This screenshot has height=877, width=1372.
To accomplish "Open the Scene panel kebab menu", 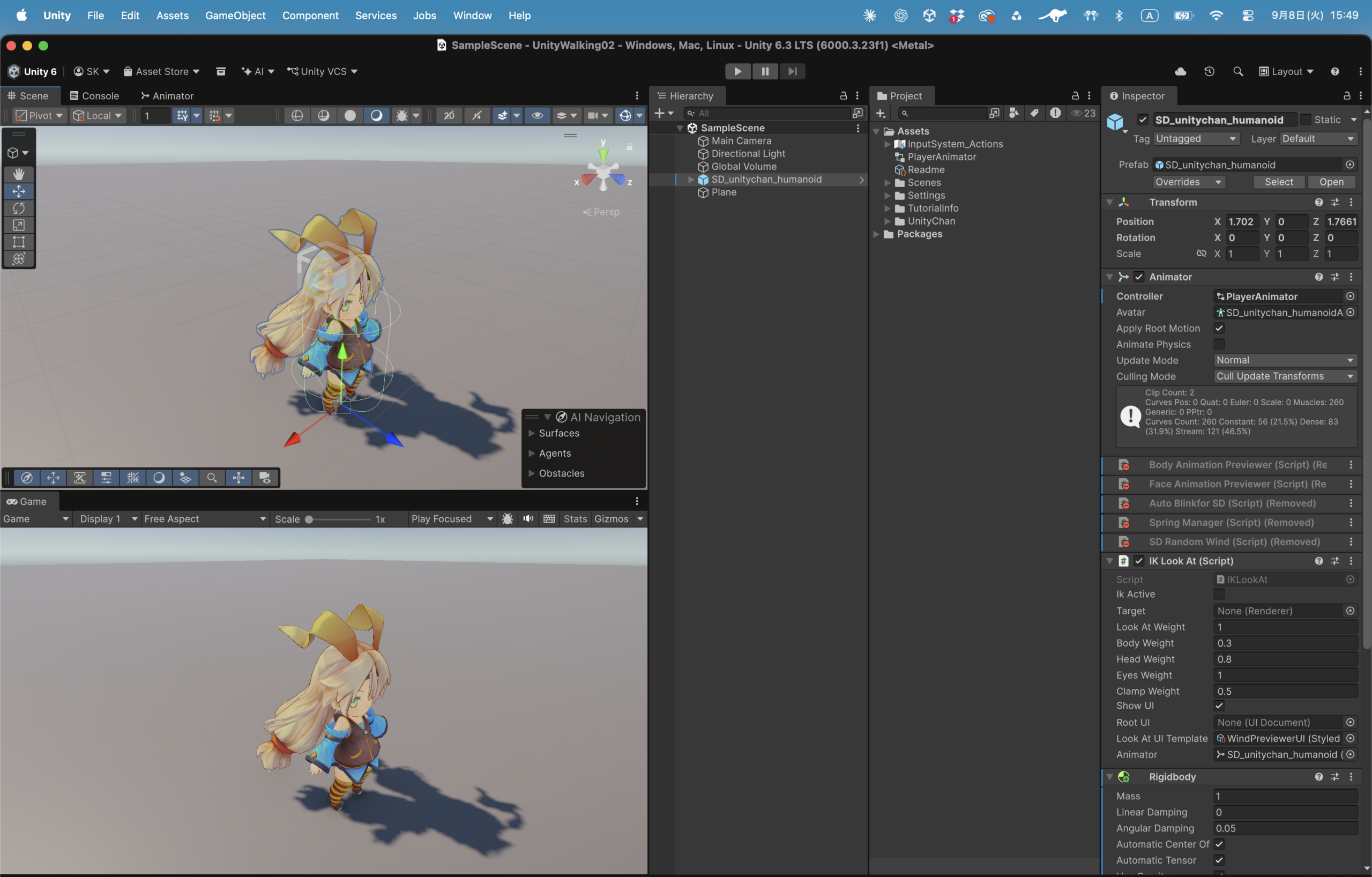I will (637, 96).
